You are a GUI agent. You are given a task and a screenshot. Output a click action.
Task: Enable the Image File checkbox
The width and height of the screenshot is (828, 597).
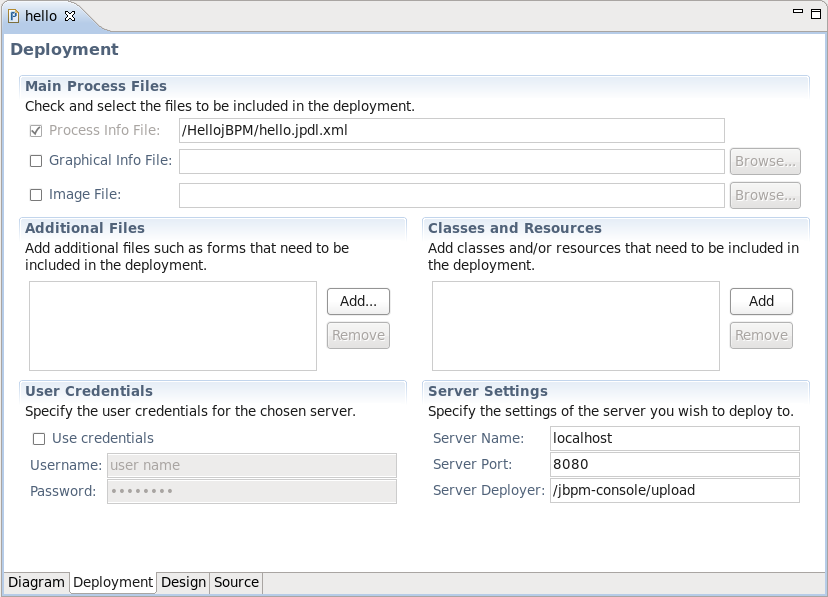(x=36, y=195)
